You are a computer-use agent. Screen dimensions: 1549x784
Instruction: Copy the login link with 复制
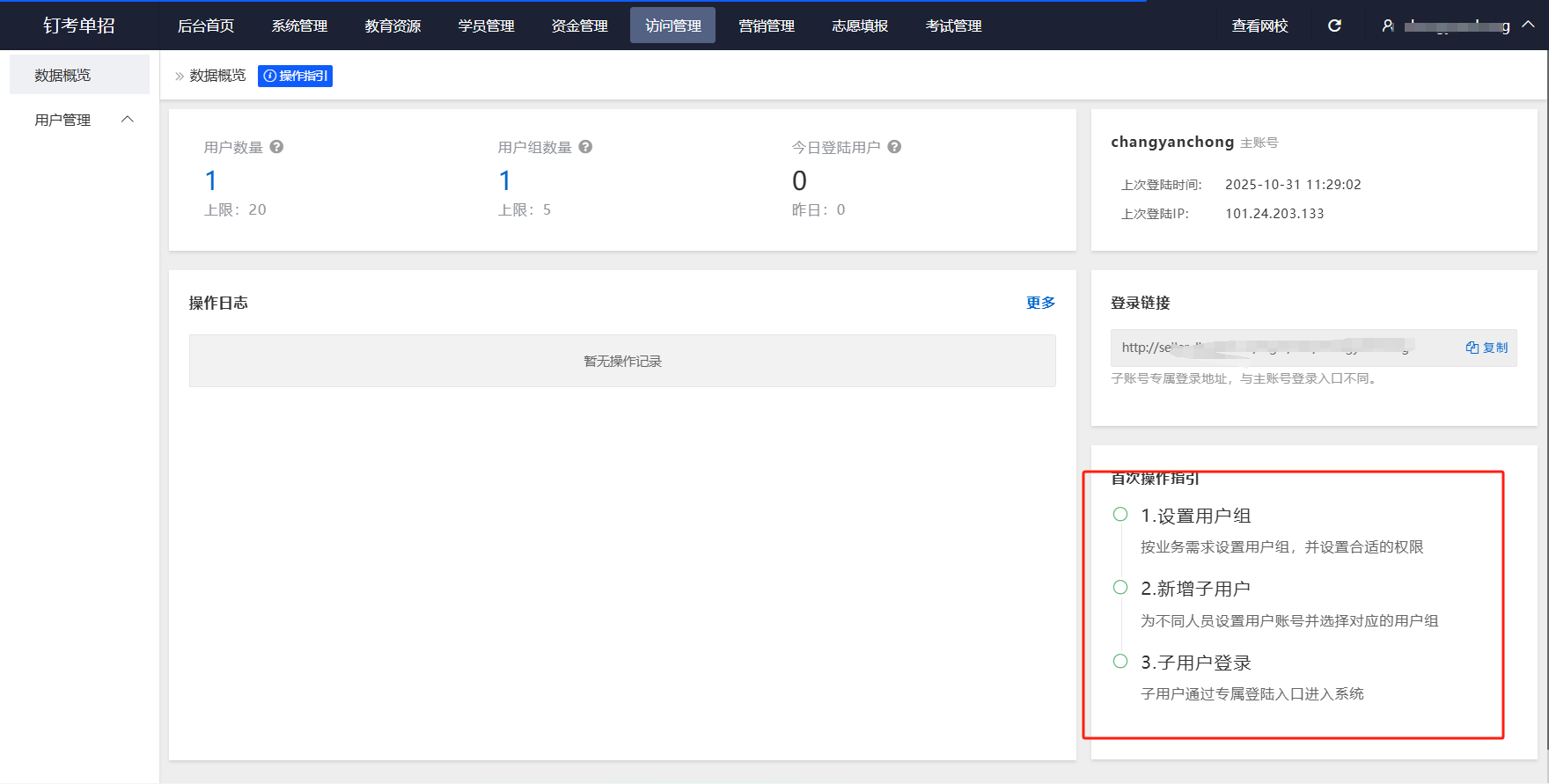click(x=1487, y=348)
